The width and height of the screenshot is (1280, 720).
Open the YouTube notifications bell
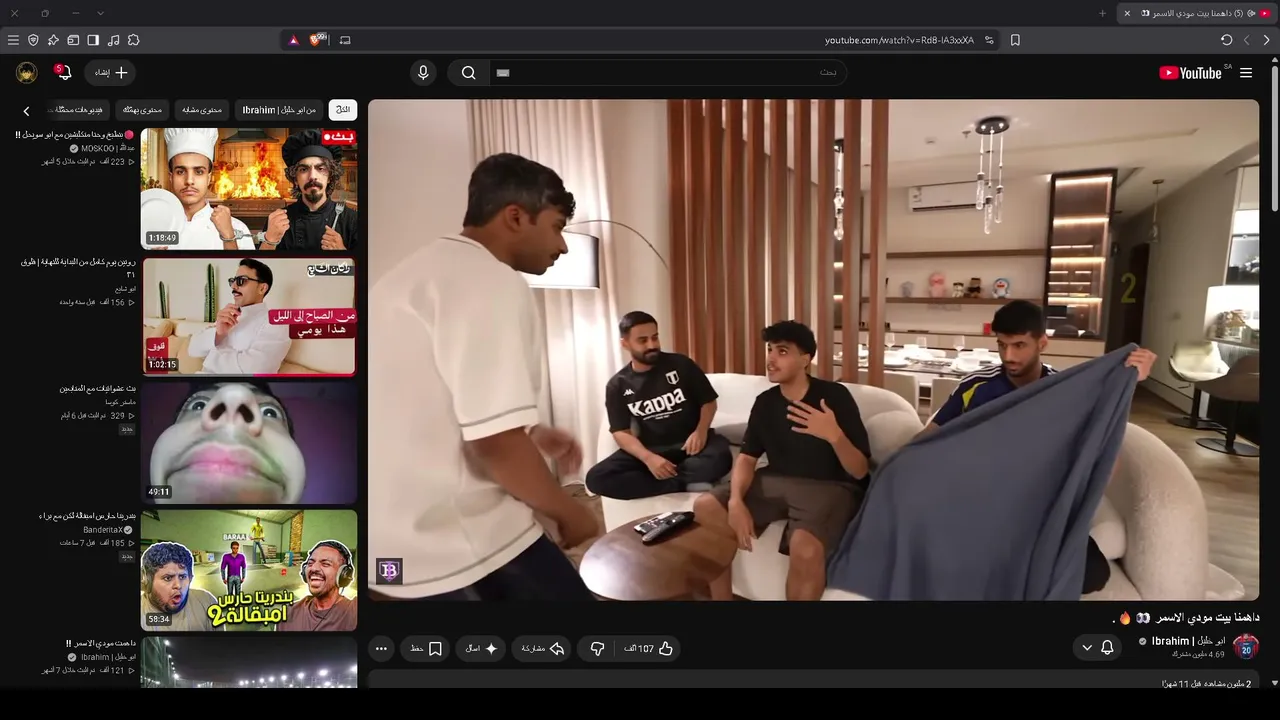coord(63,72)
